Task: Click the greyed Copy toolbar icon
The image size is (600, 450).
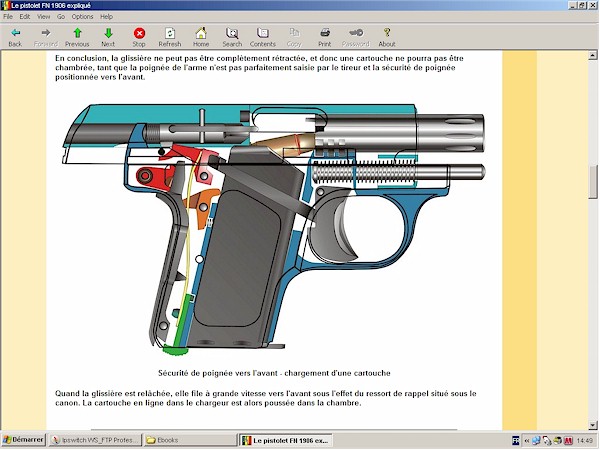Action: [294, 37]
